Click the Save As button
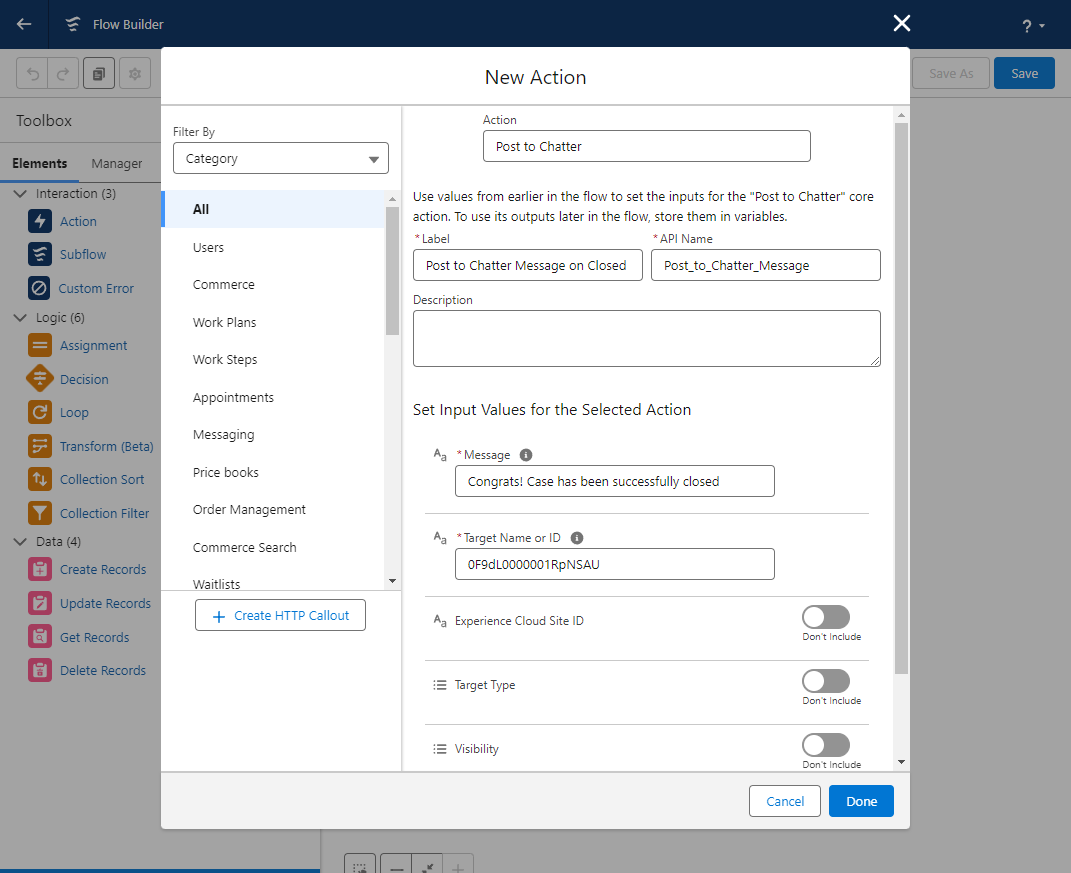The height and width of the screenshot is (873, 1071). pyautogui.click(x=951, y=73)
